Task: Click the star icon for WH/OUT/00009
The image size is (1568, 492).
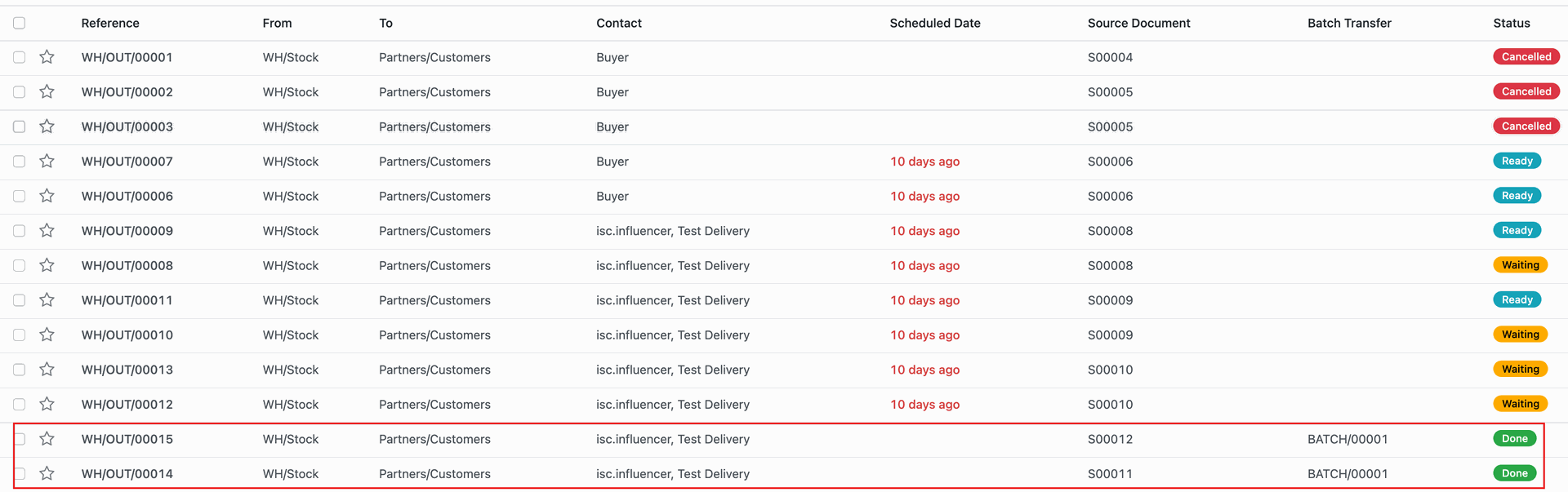Action: coord(47,231)
